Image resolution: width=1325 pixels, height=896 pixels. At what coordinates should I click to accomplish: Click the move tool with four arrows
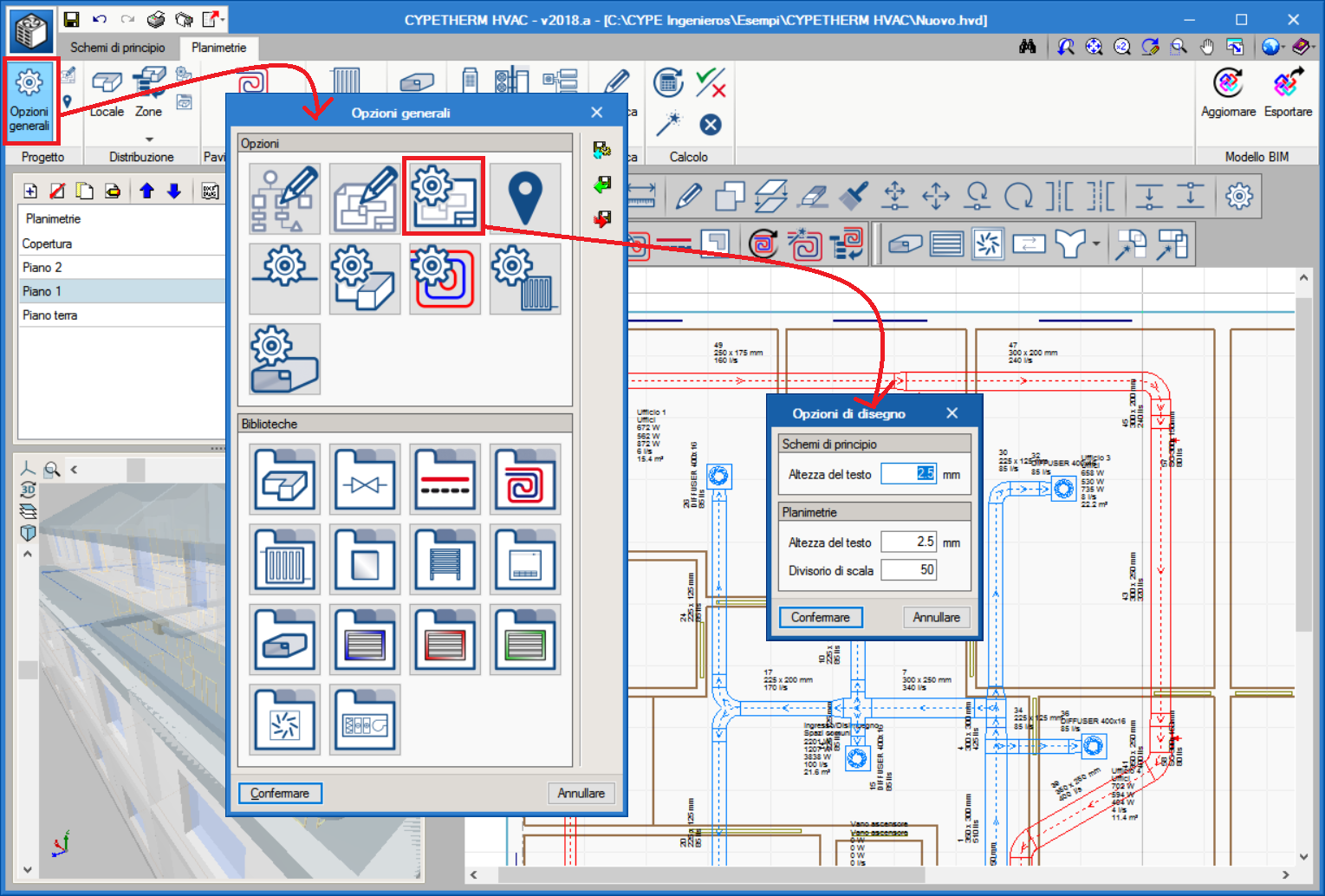coord(936,197)
